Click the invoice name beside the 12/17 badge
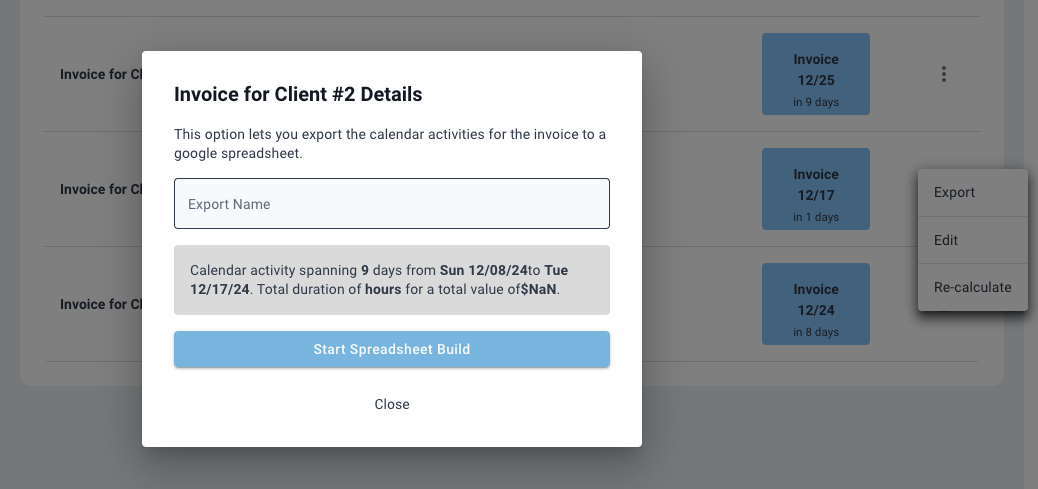Viewport: 1038px width, 489px height. point(100,189)
